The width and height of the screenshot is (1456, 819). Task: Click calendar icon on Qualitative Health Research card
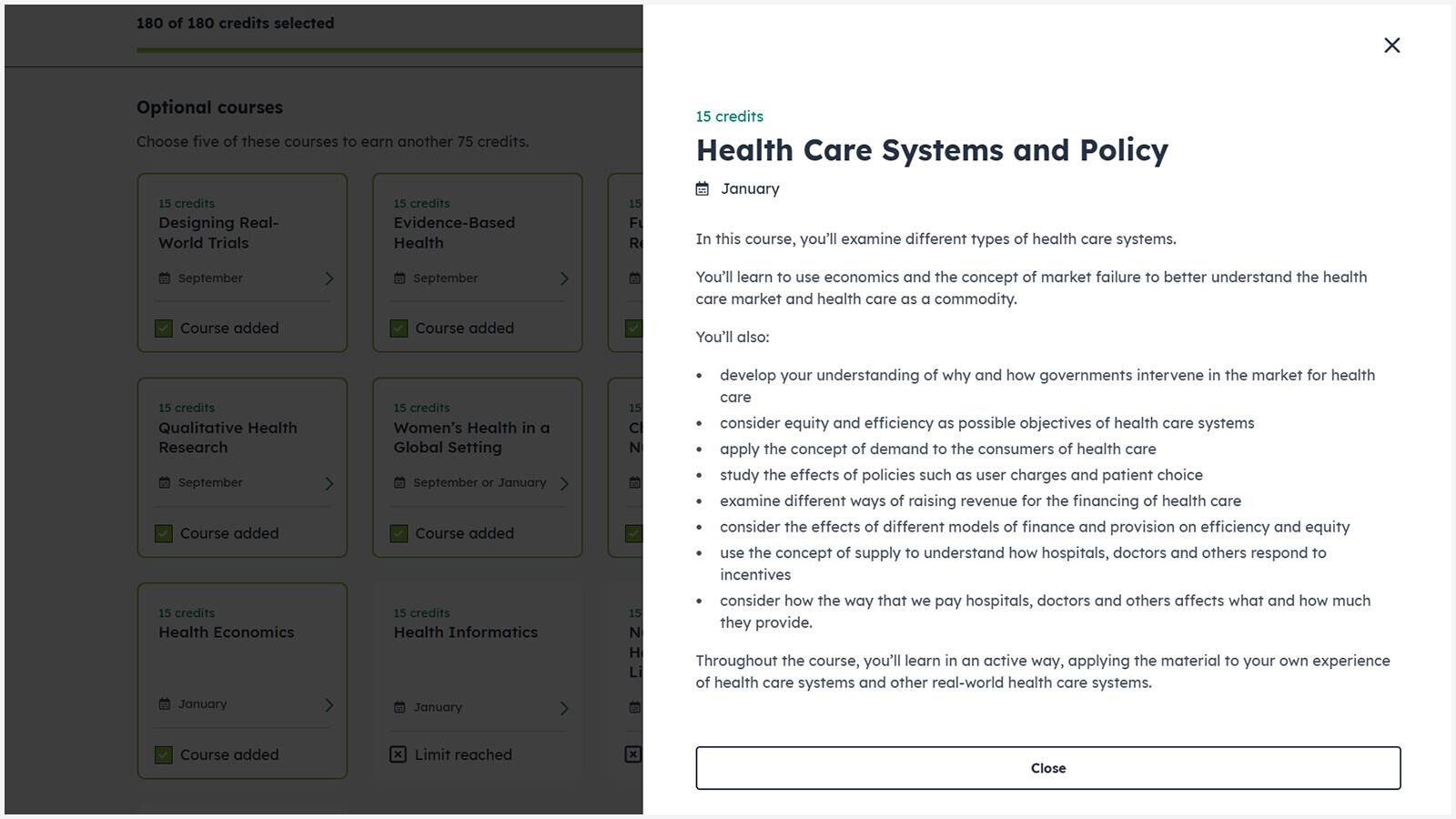(x=165, y=483)
